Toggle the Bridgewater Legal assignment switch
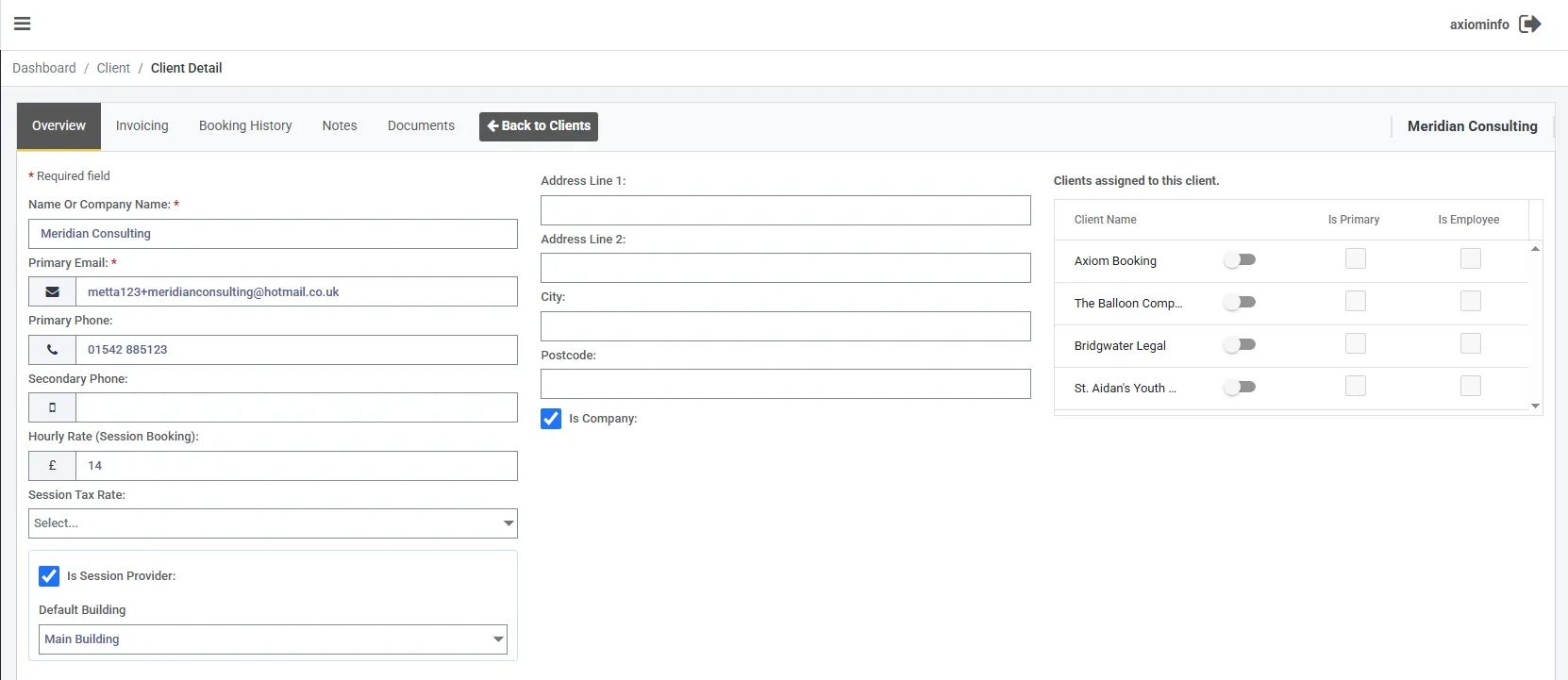Viewport: 1568px width, 680px height. point(1240,344)
